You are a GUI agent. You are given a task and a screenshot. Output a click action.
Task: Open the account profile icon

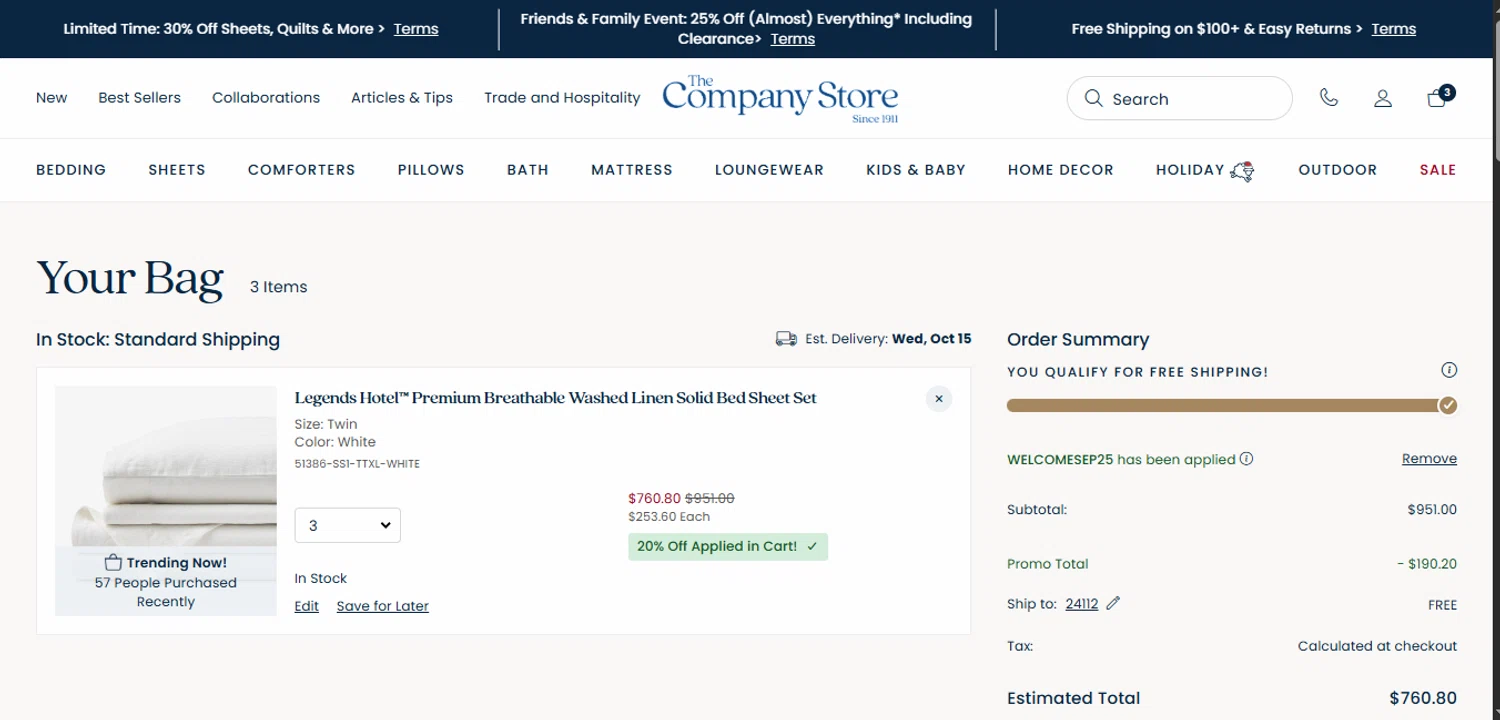point(1383,98)
